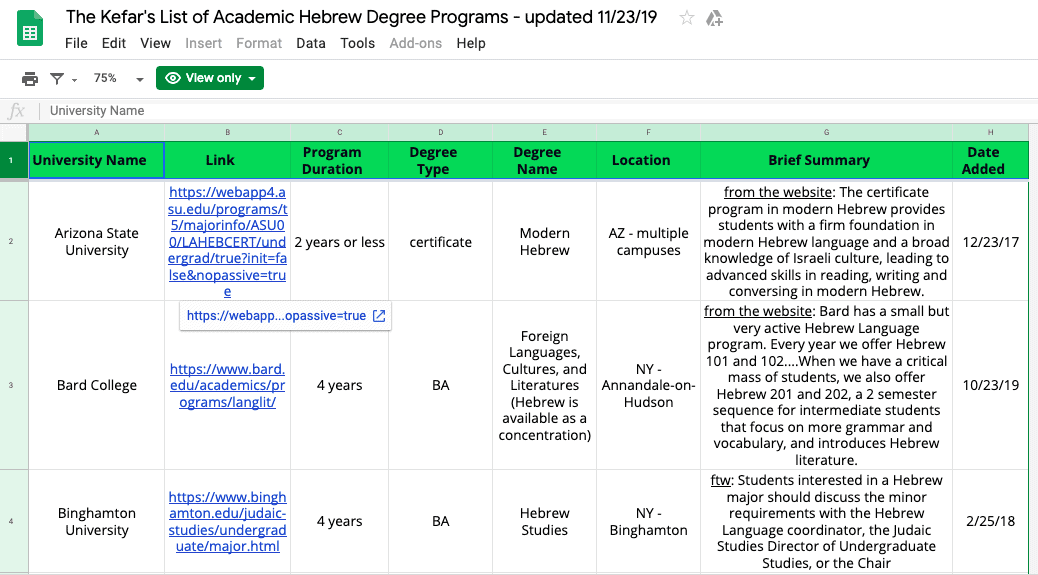Click the filter funnel icon
1038x575 pixels.
click(58, 79)
